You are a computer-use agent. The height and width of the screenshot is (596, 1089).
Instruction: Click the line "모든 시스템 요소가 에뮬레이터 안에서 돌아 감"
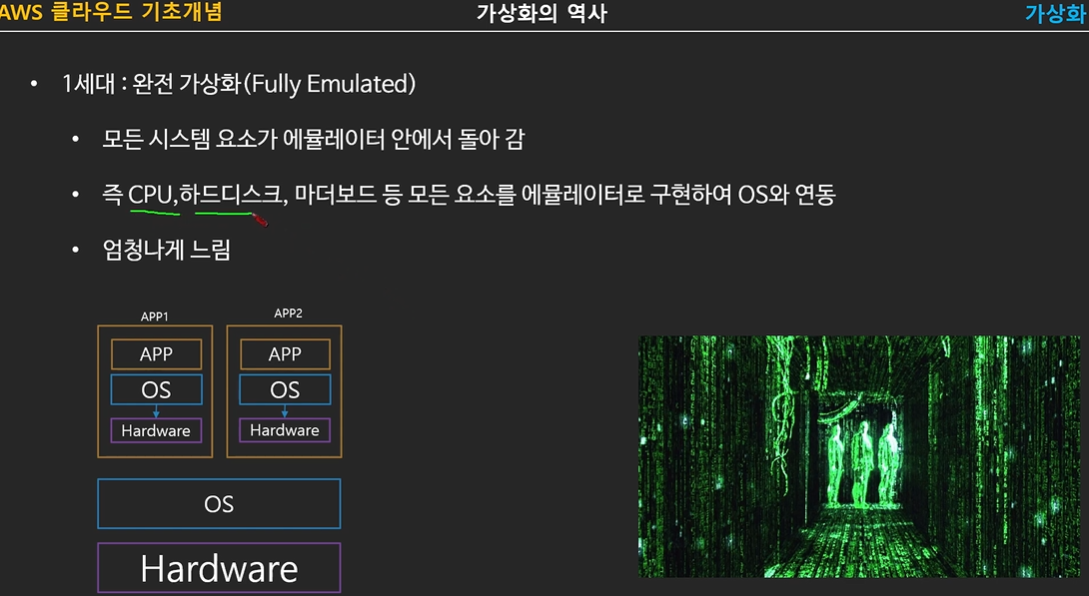313,140
